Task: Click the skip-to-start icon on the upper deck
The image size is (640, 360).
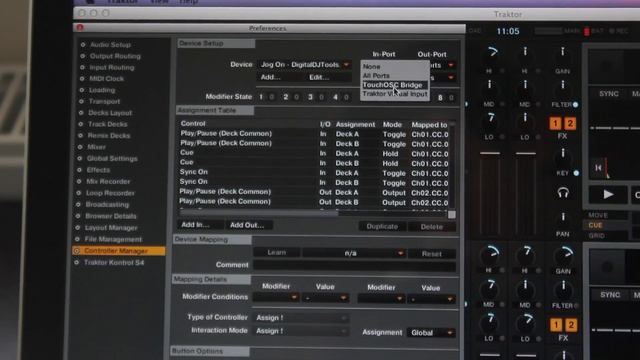Action: click(x=598, y=168)
